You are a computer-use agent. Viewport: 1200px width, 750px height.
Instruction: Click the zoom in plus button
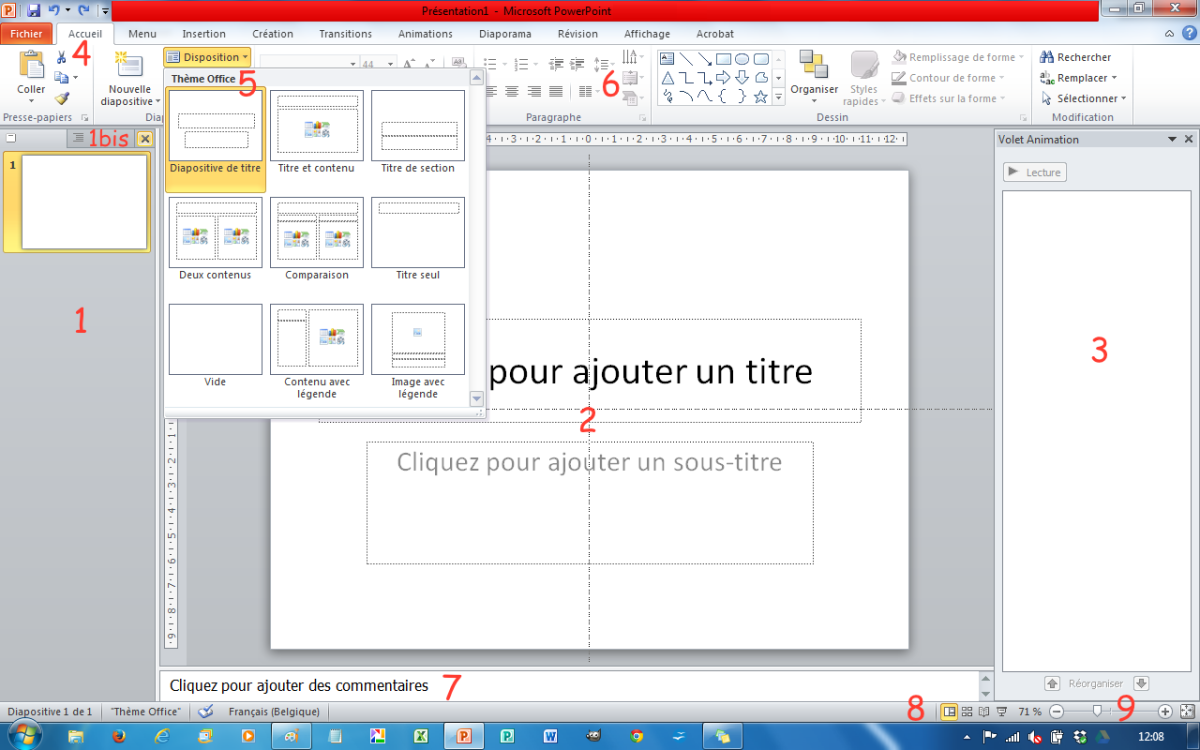(x=1165, y=711)
